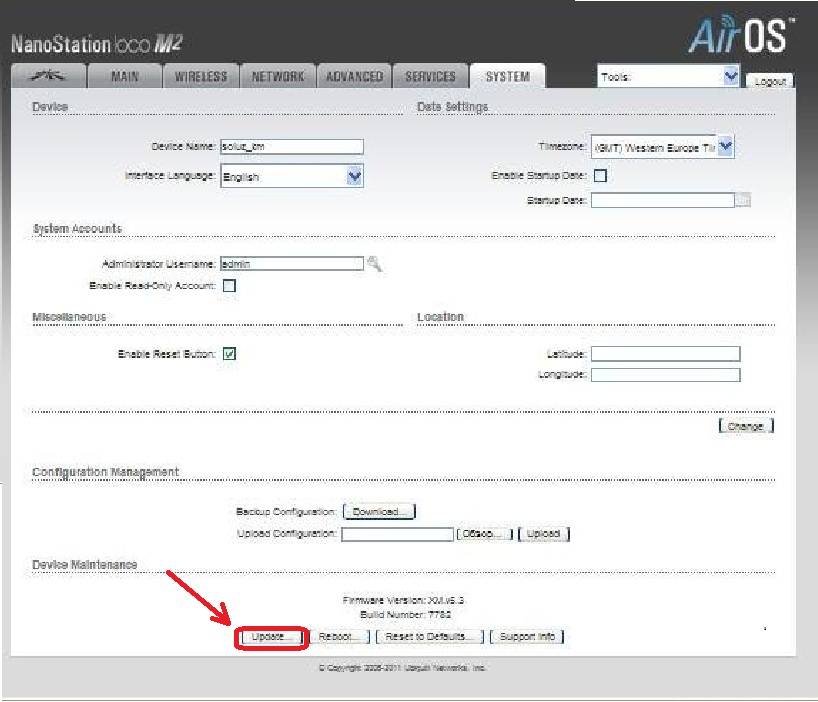Click the Update firmware button
The height and width of the screenshot is (702, 818).
[271, 637]
